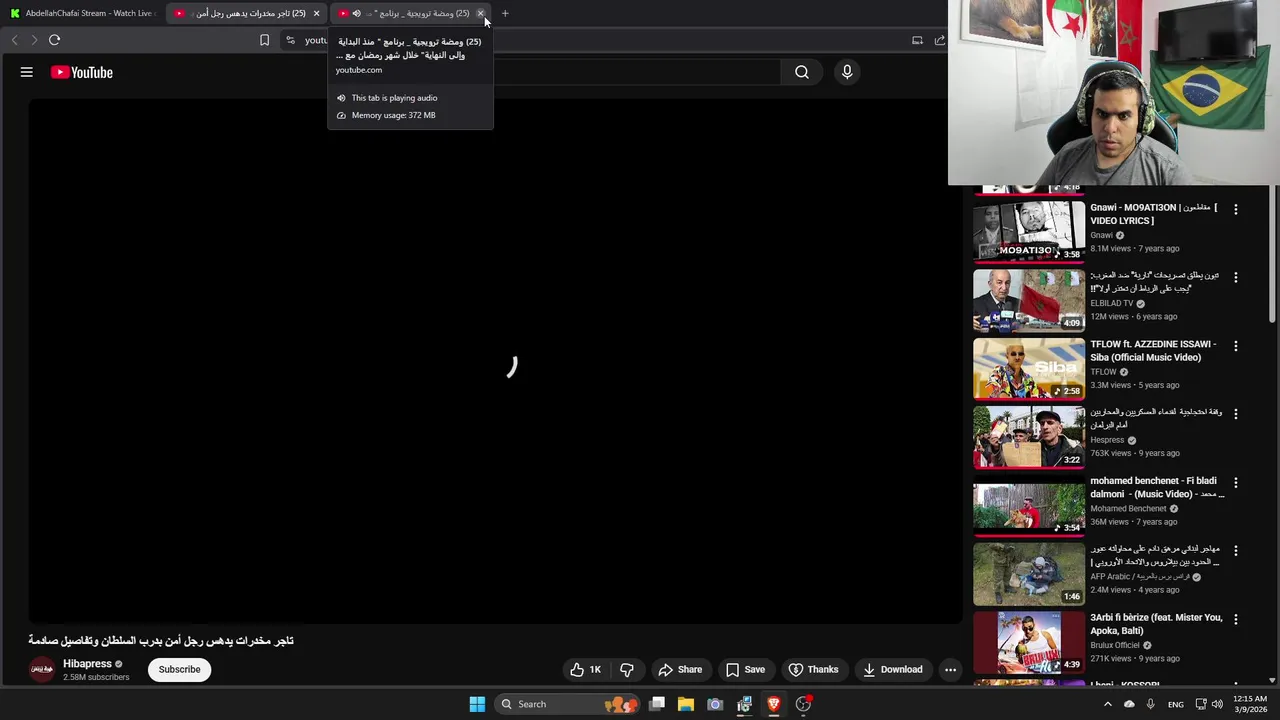Switch to the AbdellahChafai Stream tab

click(82, 13)
